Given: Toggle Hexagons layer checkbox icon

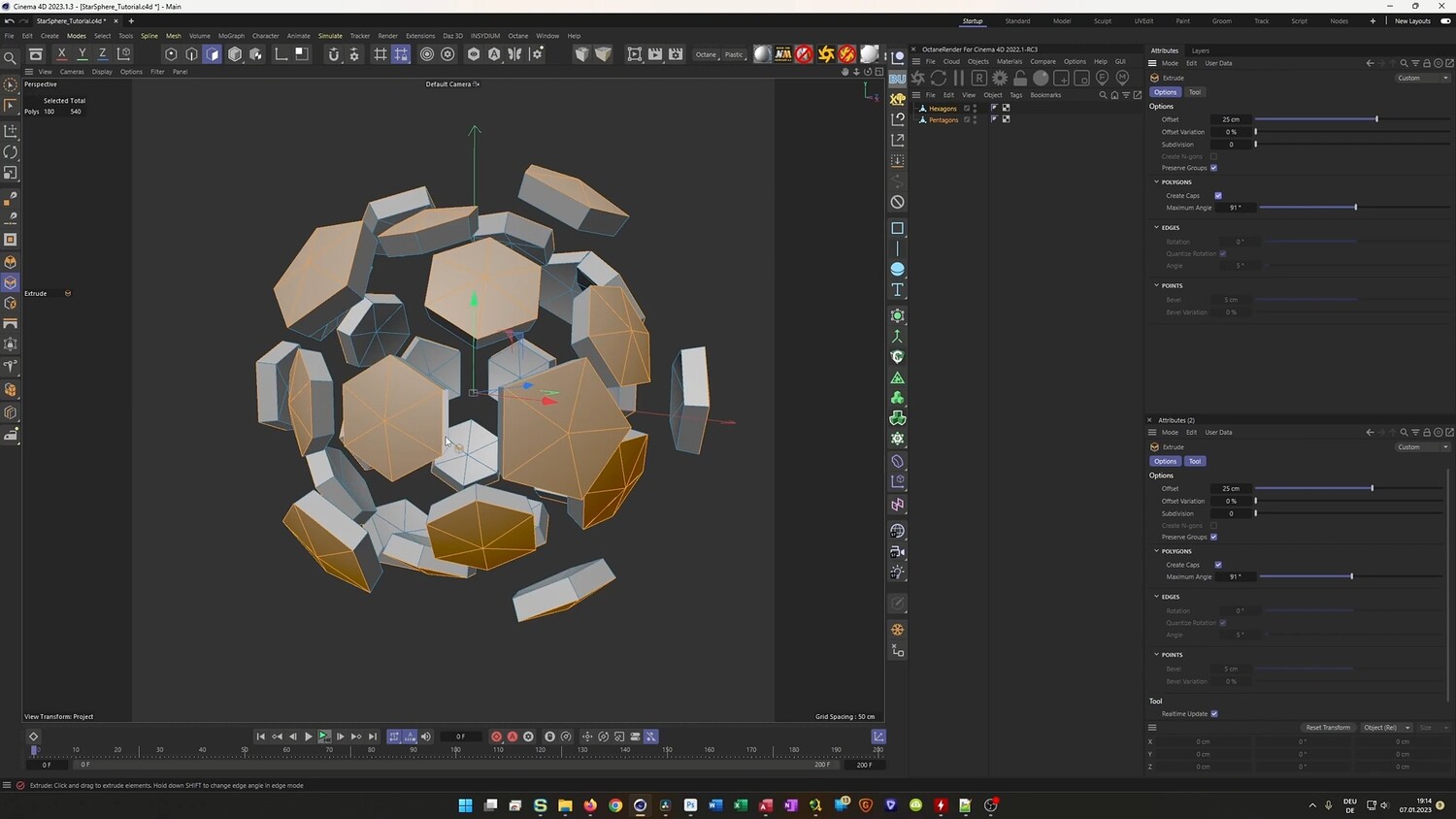Looking at the screenshot, I should pos(967,109).
